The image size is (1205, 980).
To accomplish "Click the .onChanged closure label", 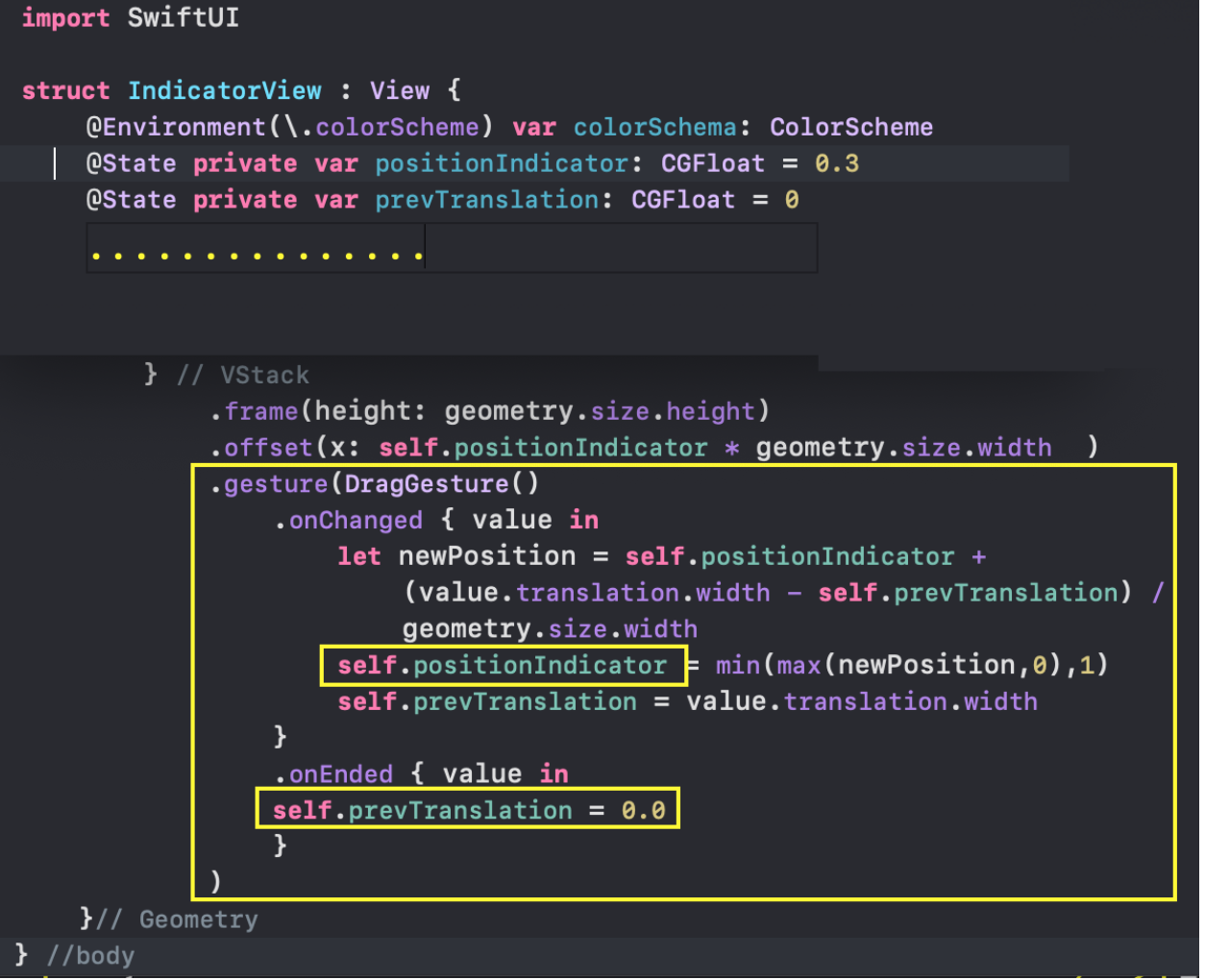I will click(354, 520).
